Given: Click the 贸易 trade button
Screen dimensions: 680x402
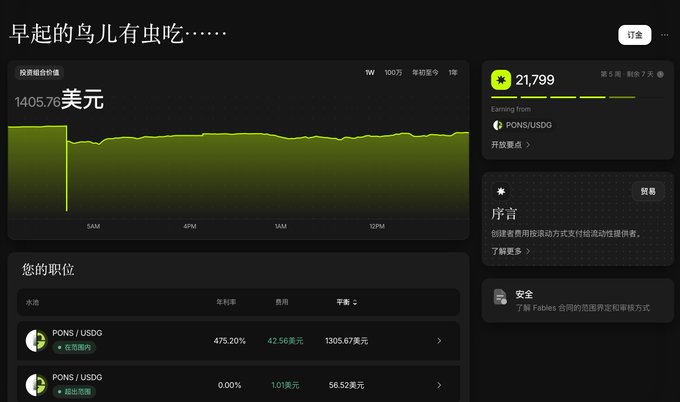Looking at the screenshot, I should 648,191.
